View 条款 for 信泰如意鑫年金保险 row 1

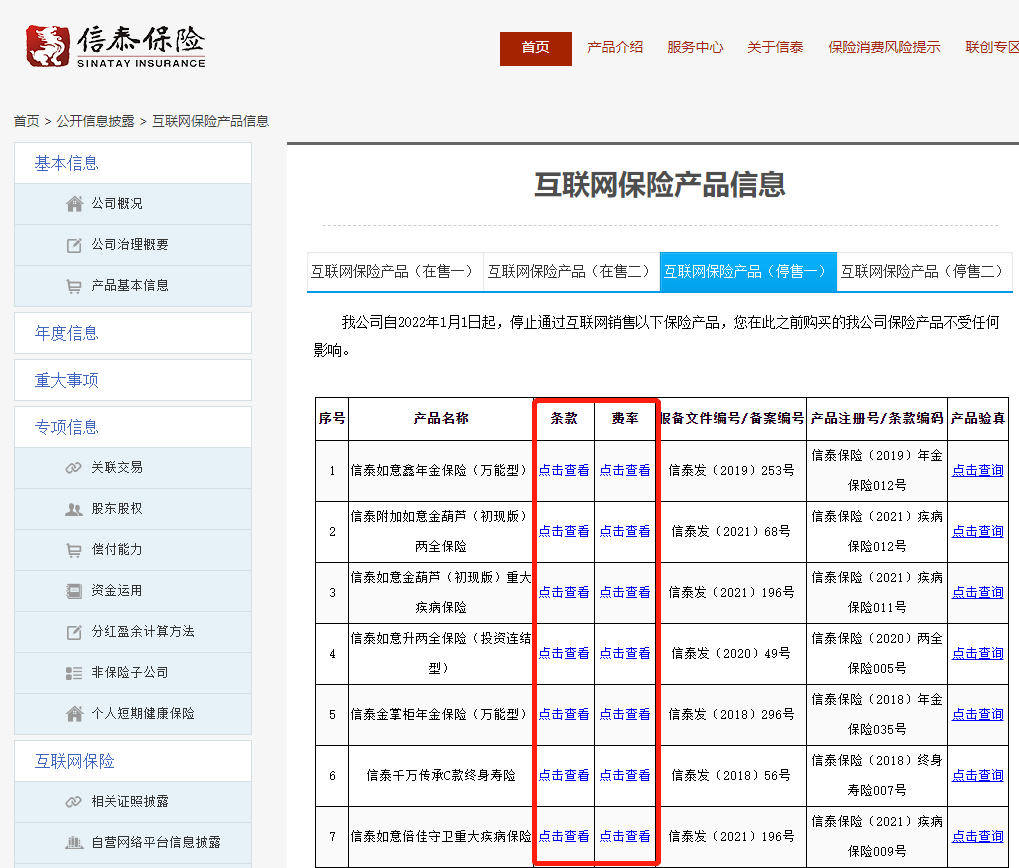point(563,470)
